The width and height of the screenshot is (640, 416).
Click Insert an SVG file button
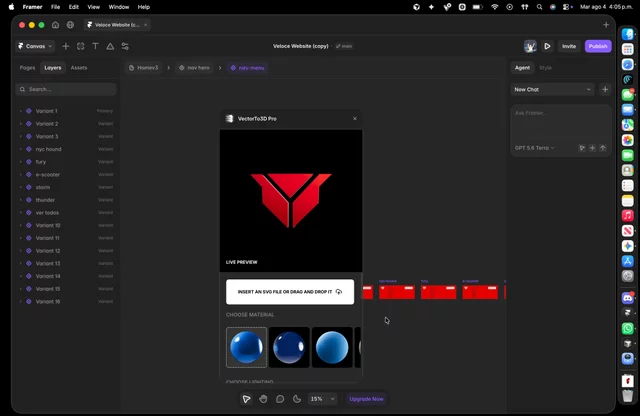(x=290, y=292)
